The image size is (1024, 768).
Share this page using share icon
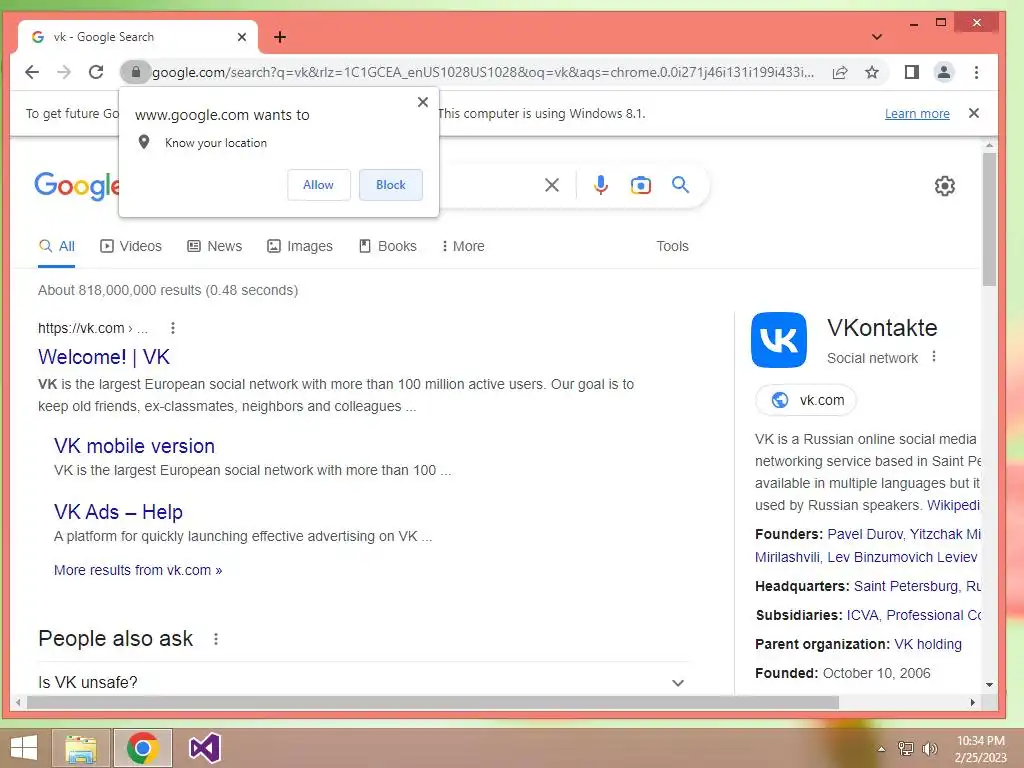[x=840, y=72]
